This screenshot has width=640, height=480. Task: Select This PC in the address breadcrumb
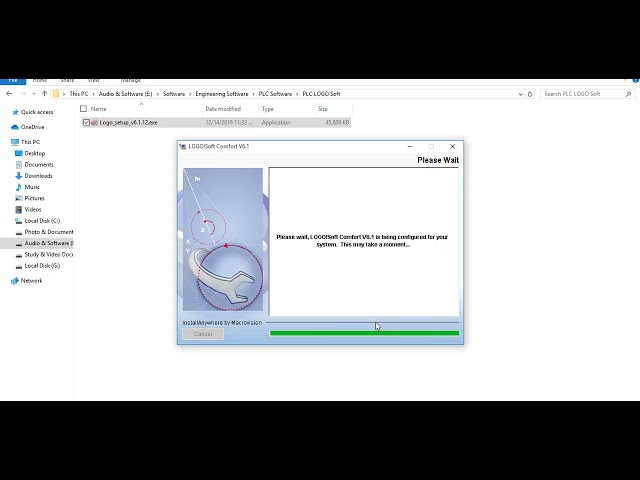(79, 94)
